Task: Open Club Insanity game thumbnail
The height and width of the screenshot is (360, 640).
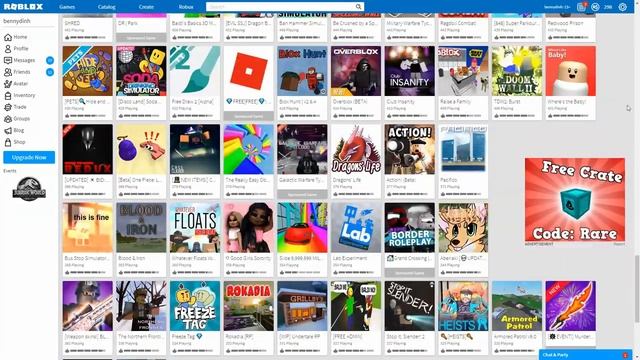Action: (x=409, y=71)
